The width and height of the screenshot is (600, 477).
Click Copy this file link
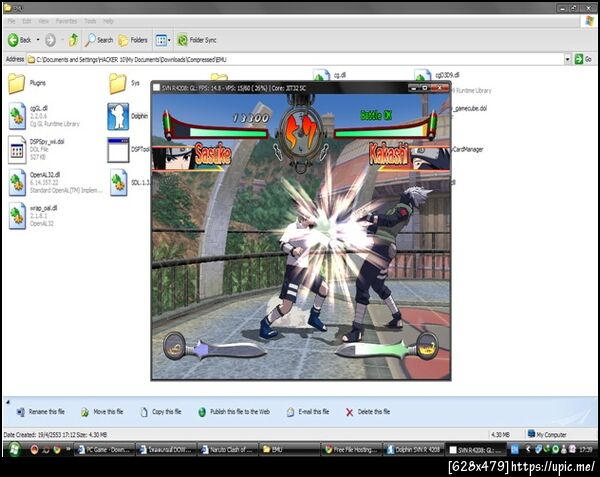pos(160,412)
